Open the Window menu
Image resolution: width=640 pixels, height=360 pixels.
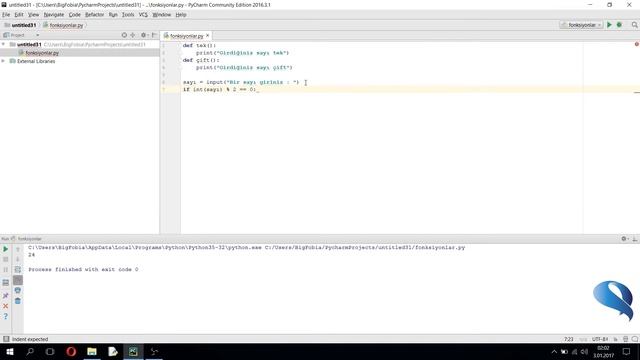pyautogui.click(x=161, y=15)
